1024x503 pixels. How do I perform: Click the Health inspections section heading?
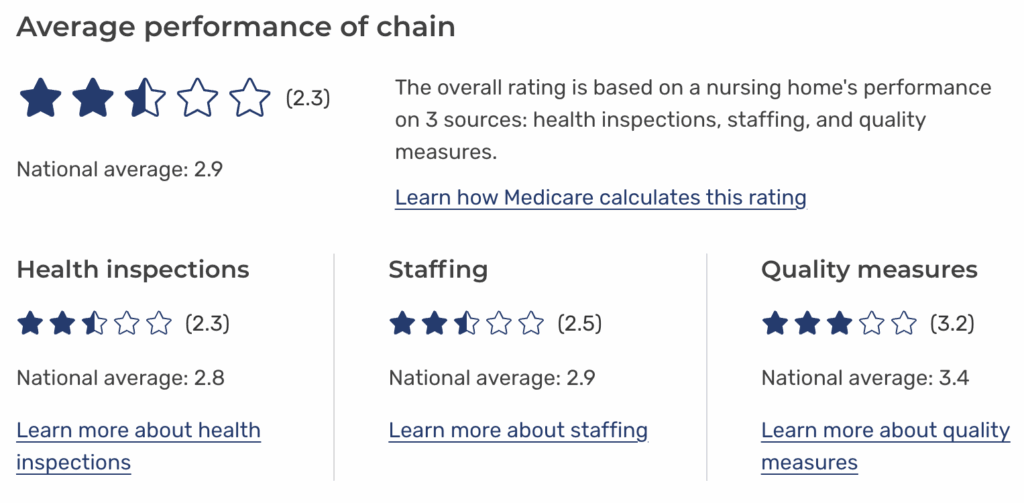[x=133, y=269]
